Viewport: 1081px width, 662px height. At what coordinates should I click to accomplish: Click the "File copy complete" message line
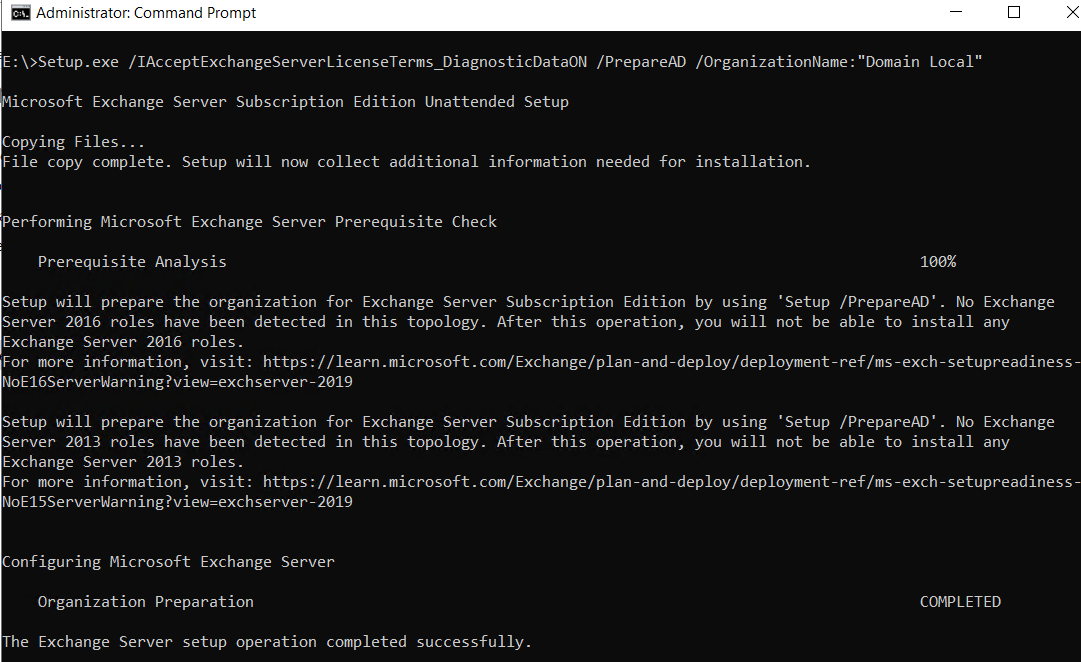406,162
